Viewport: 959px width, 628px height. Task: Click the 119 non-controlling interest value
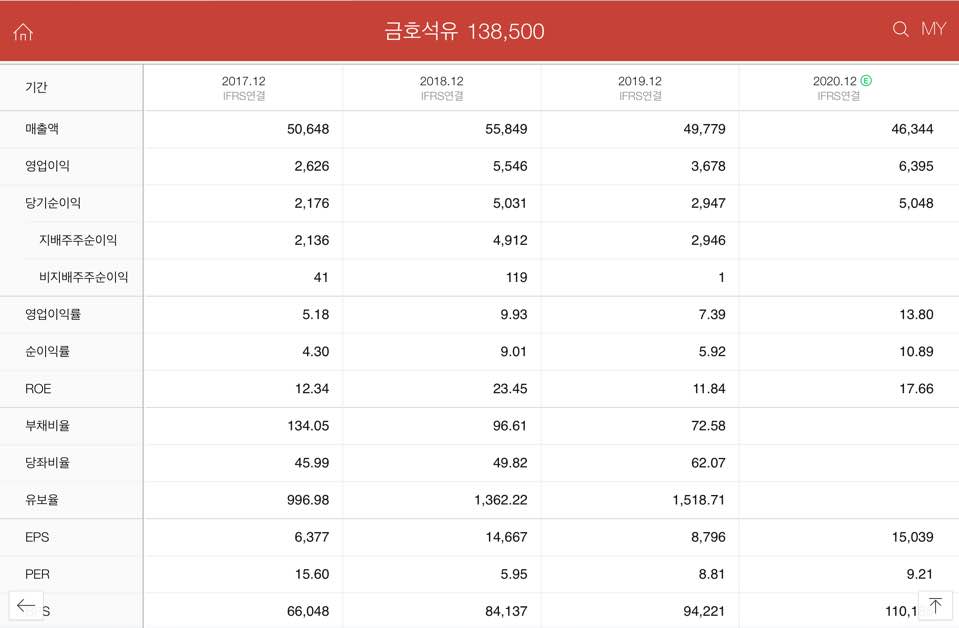click(516, 278)
